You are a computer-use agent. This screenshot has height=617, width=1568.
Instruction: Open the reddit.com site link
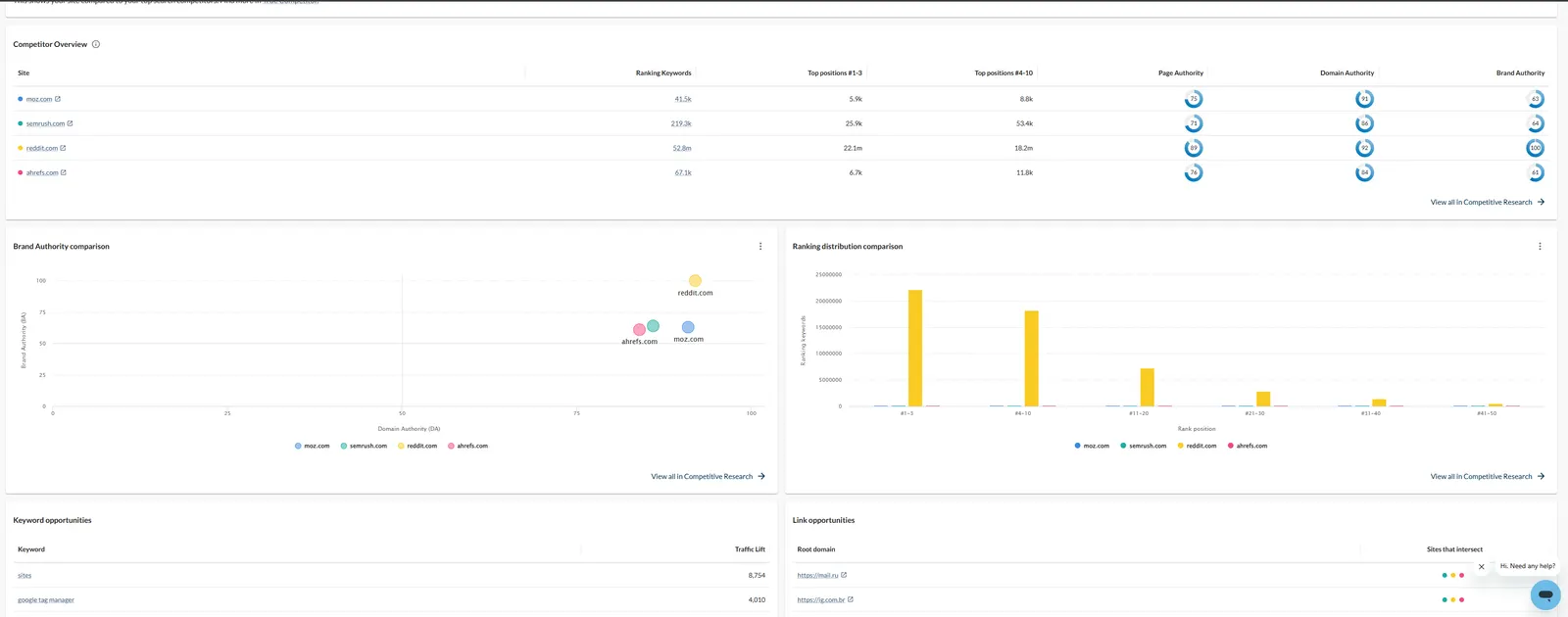(42, 148)
